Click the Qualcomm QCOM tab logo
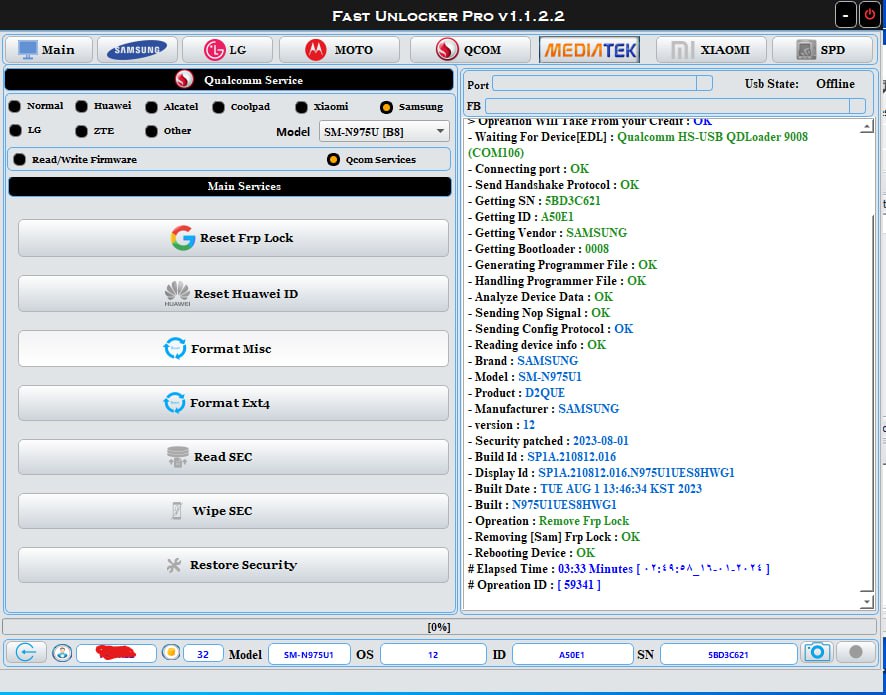The image size is (886, 695). tap(447, 50)
